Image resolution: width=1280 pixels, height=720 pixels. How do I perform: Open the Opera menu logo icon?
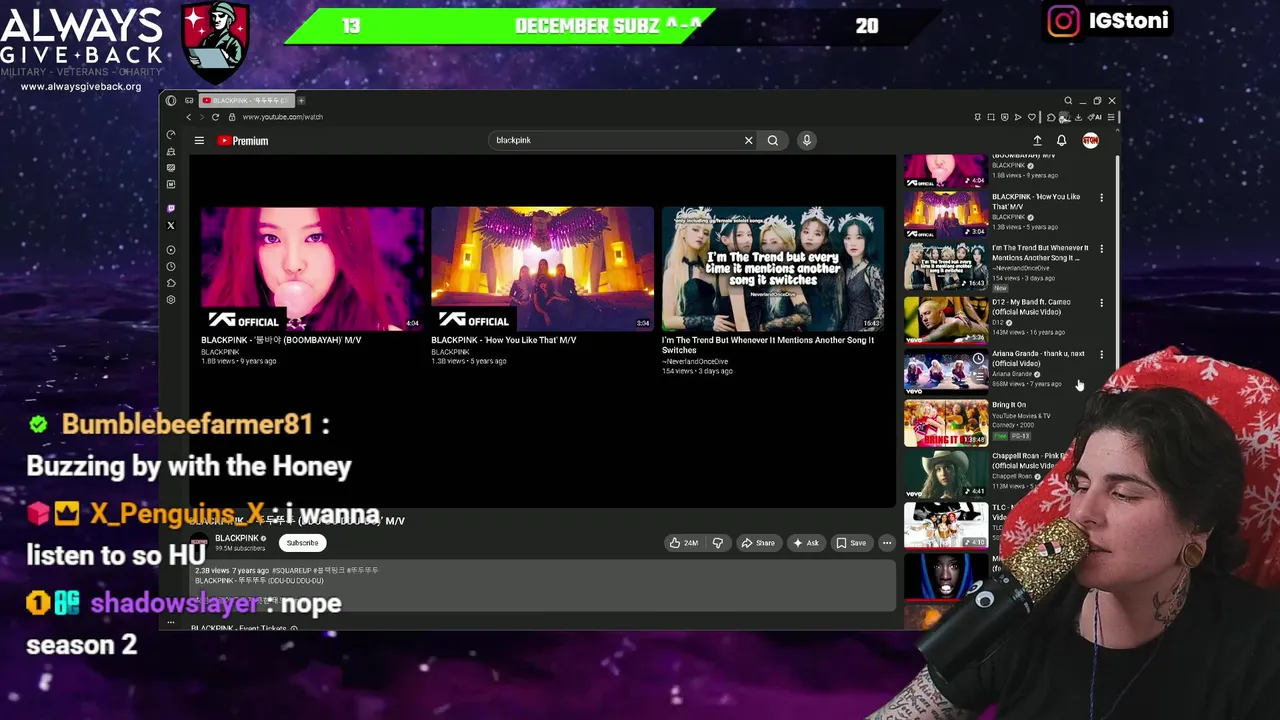(171, 100)
